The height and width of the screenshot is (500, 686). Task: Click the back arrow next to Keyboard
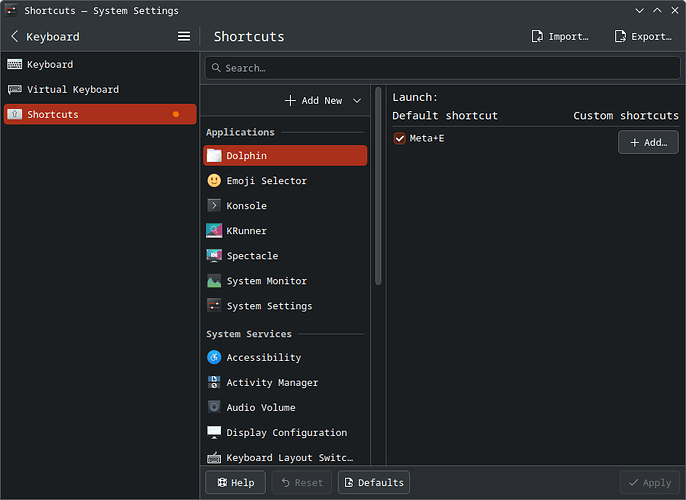[14, 36]
